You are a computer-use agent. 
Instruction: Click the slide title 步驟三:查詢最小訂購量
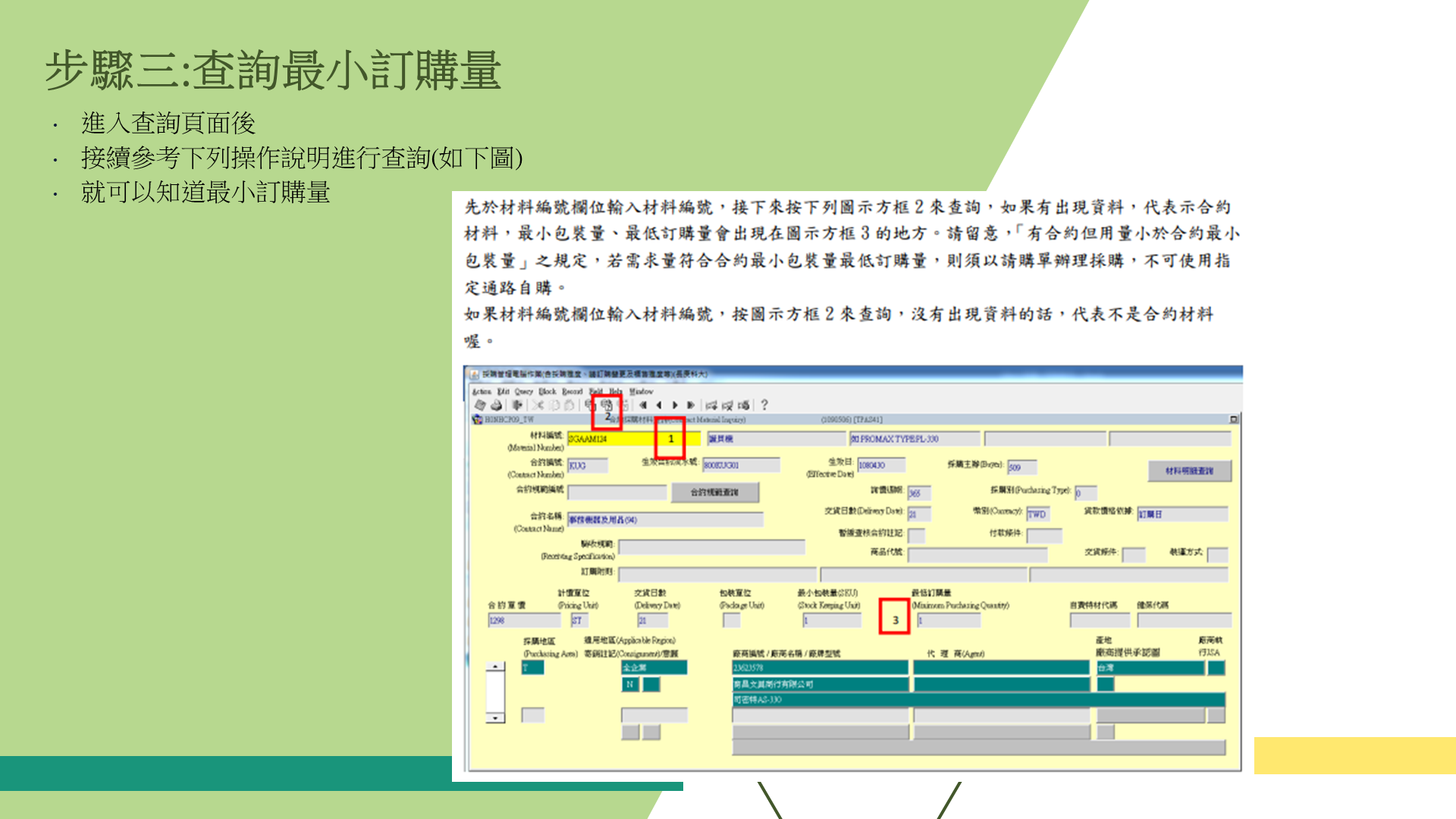273,70
